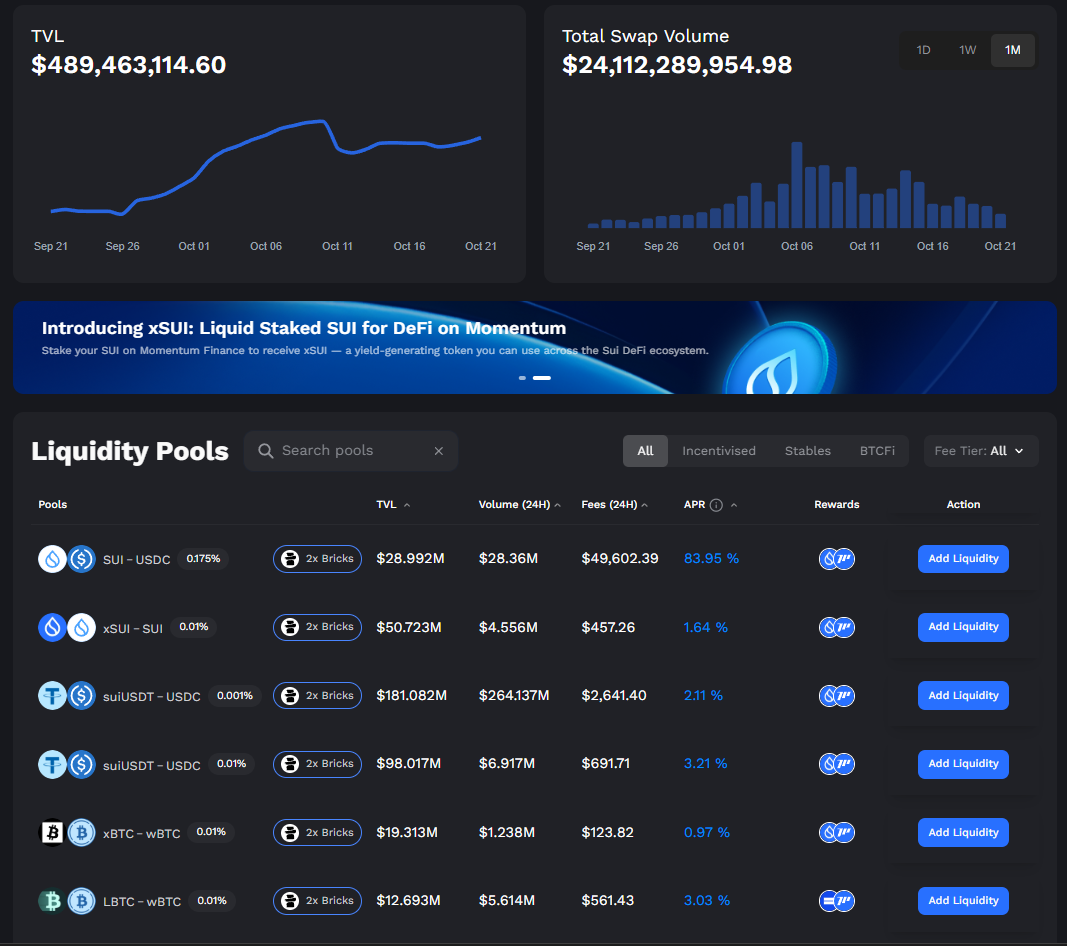Screen dimensions: 1067x946
Task: Select the first carousel indicator dot
Action: click(x=521, y=378)
